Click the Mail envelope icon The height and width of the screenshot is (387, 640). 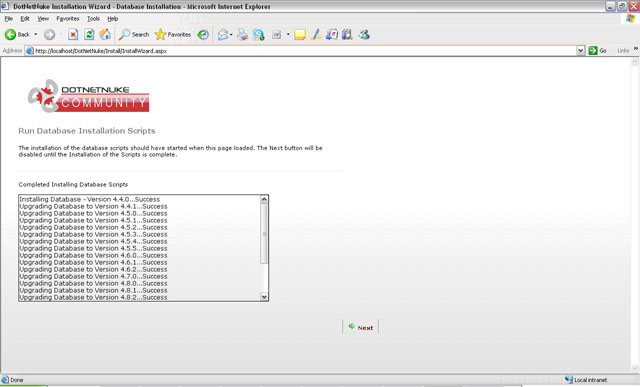click(x=223, y=35)
